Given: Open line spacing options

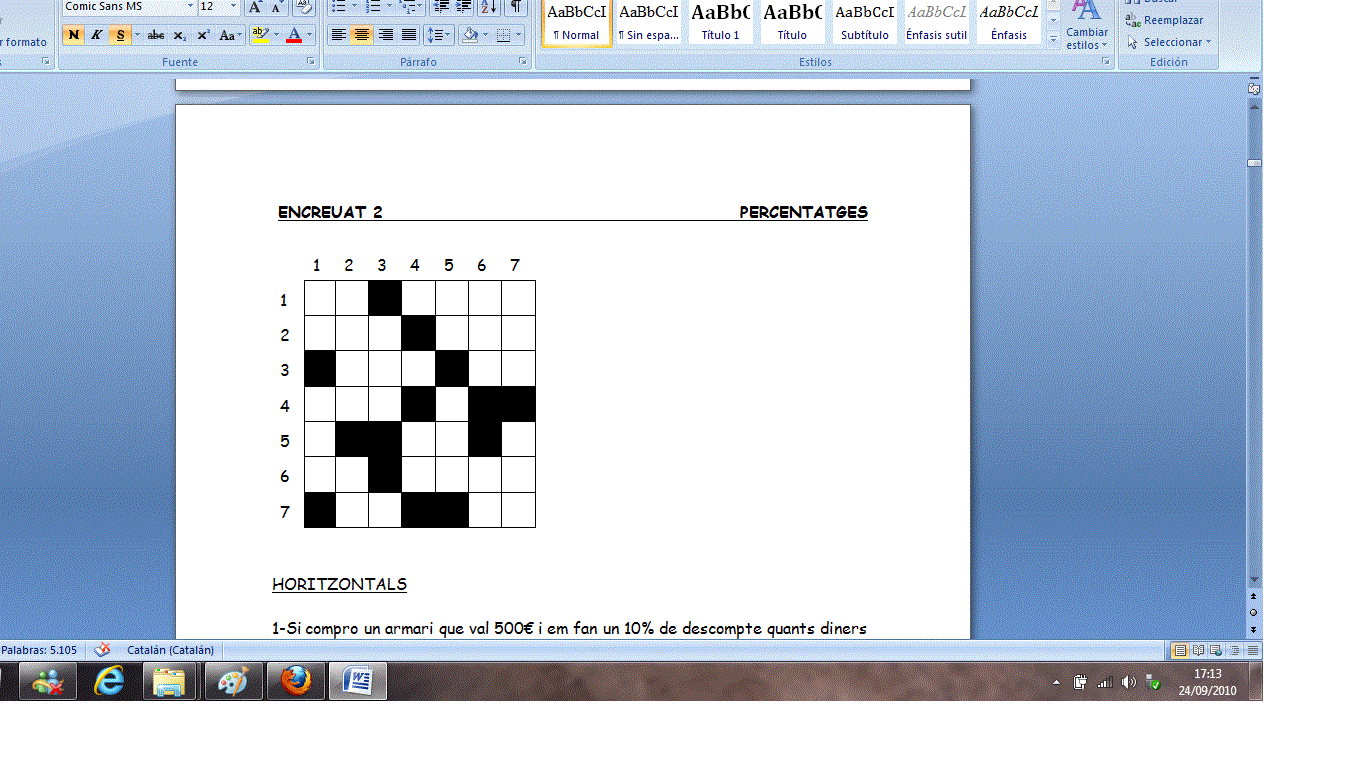Looking at the screenshot, I should pos(439,35).
